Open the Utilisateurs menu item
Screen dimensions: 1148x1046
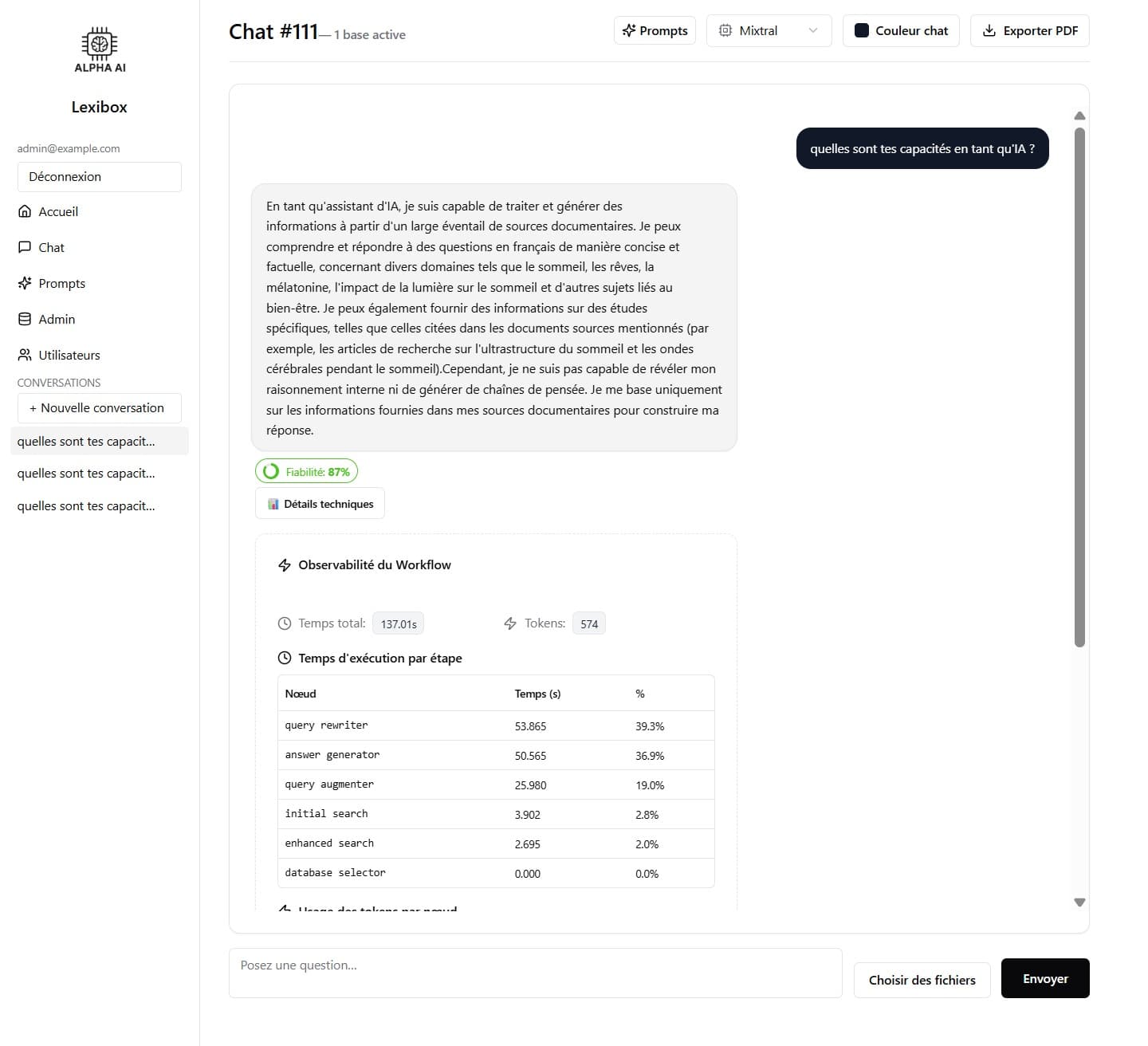69,355
